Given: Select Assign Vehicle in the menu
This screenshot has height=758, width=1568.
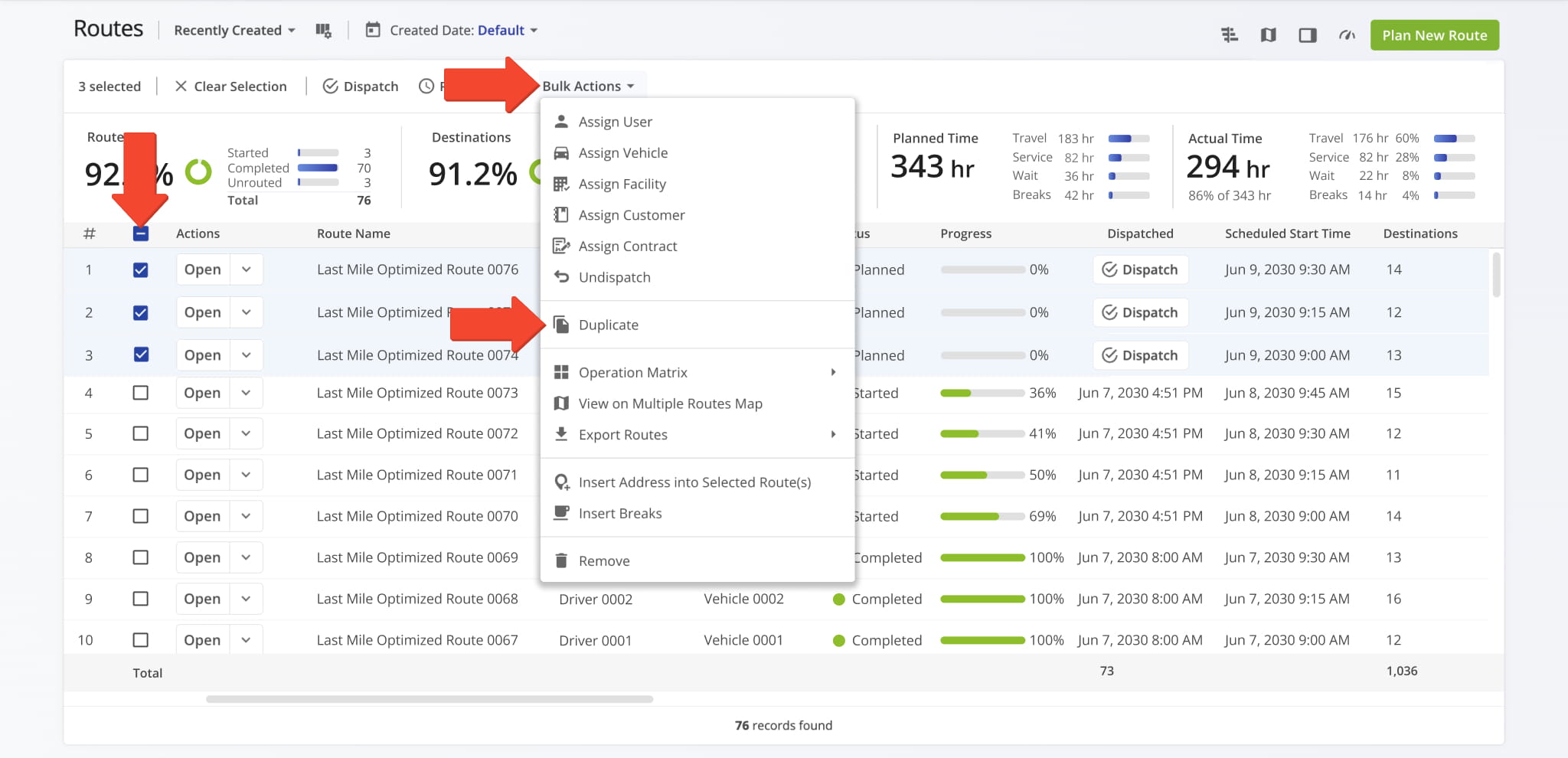Looking at the screenshot, I should point(622,153).
